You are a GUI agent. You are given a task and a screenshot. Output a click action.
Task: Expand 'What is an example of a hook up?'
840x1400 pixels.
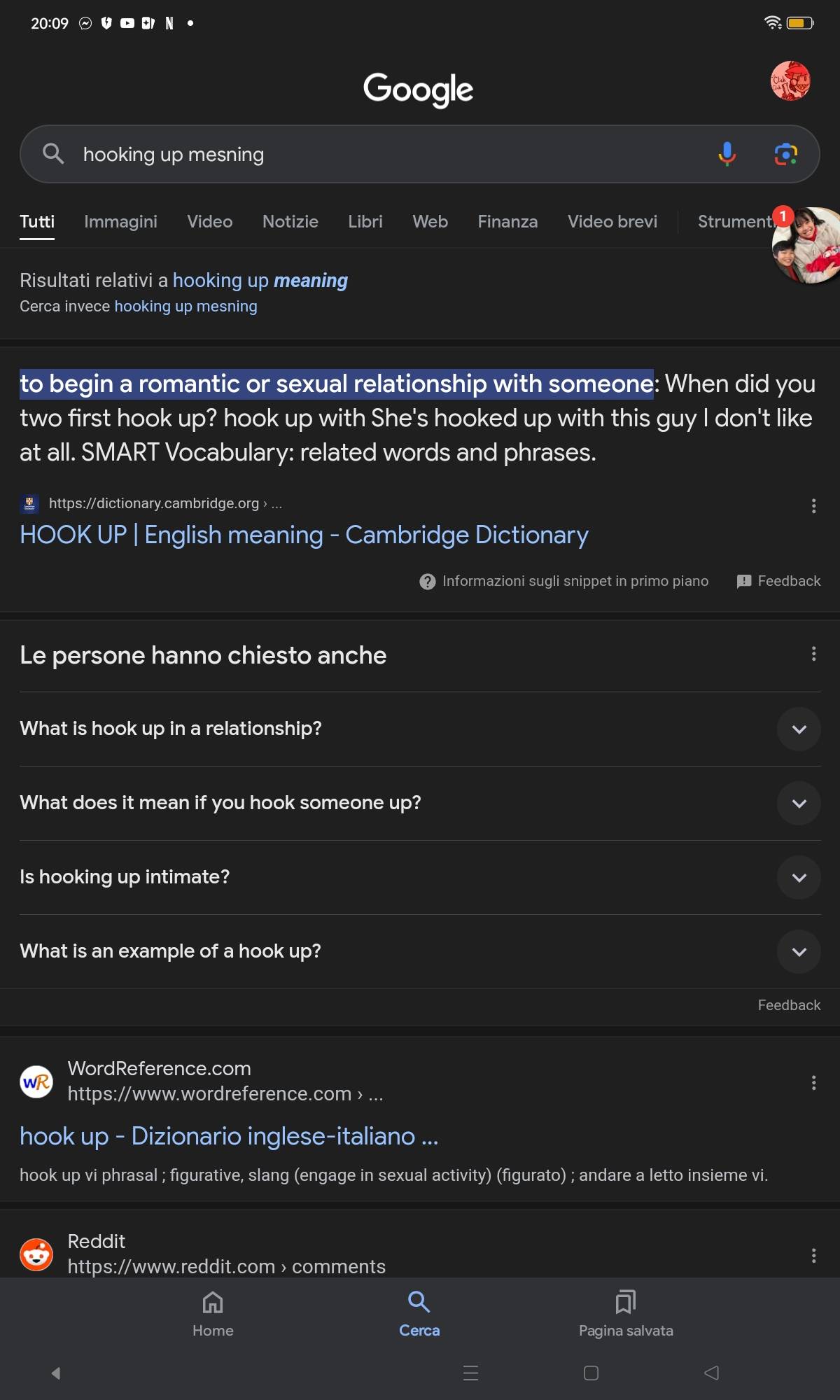pyautogui.click(x=420, y=951)
